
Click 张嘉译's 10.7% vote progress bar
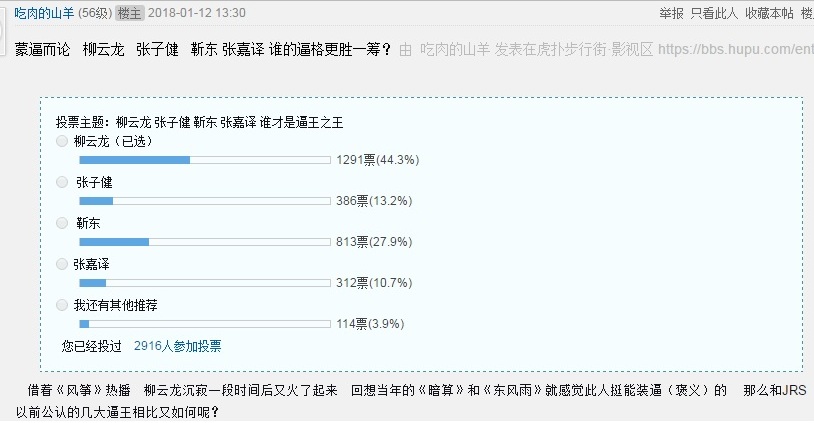point(204,282)
